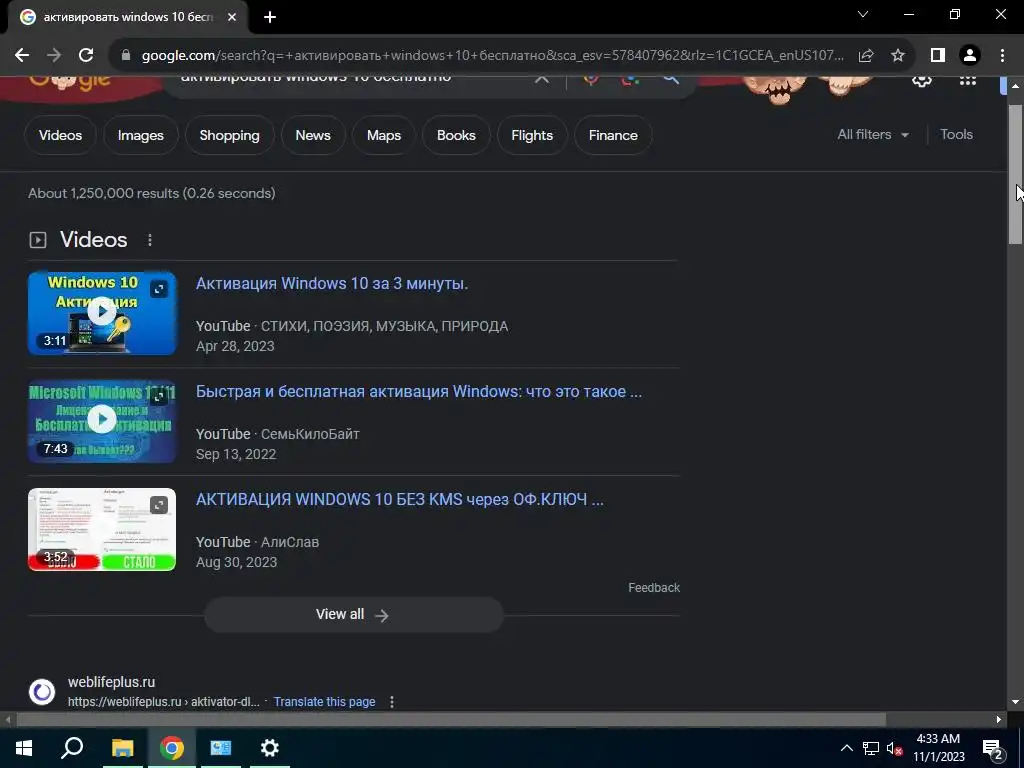Open search Tools
The image size is (1024, 768).
click(x=956, y=135)
